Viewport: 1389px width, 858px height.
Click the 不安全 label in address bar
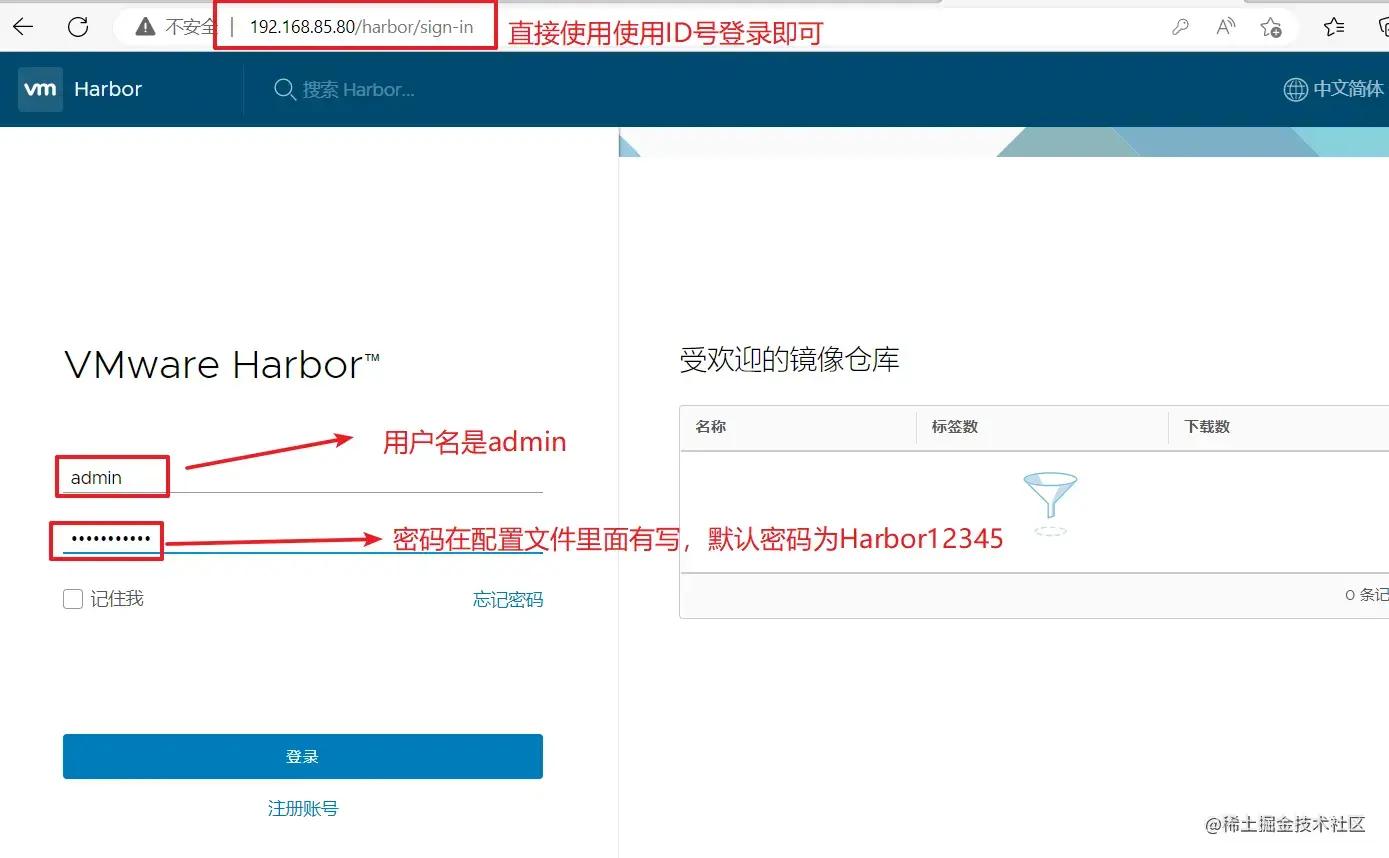pyautogui.click(x=190, y=27)
